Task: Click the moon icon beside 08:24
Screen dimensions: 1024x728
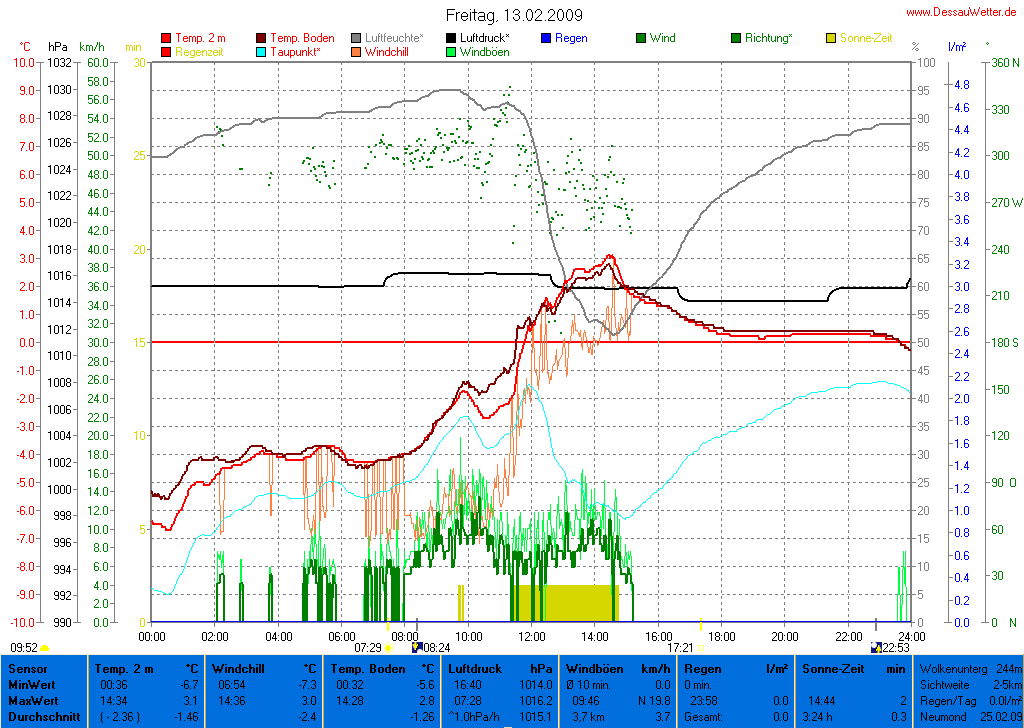Action: tap(417, 648)
